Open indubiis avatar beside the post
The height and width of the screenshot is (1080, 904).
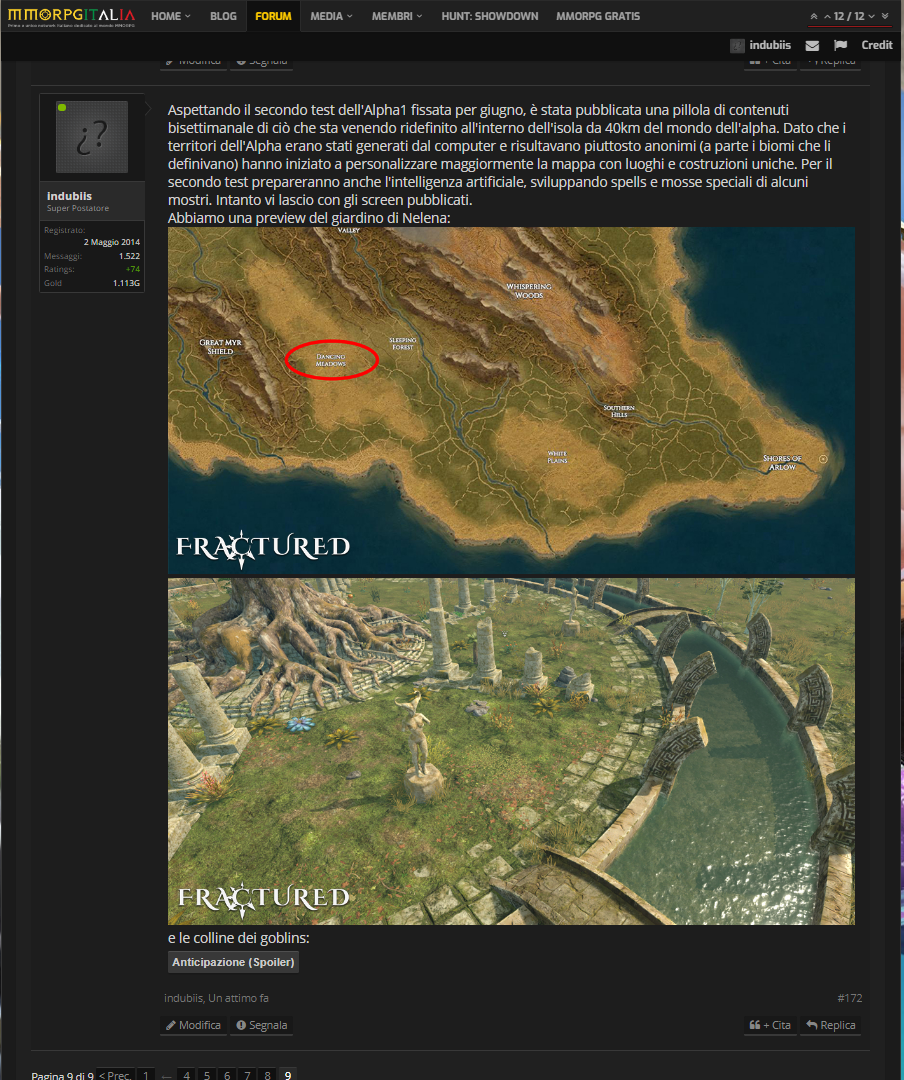coord(92,137)
